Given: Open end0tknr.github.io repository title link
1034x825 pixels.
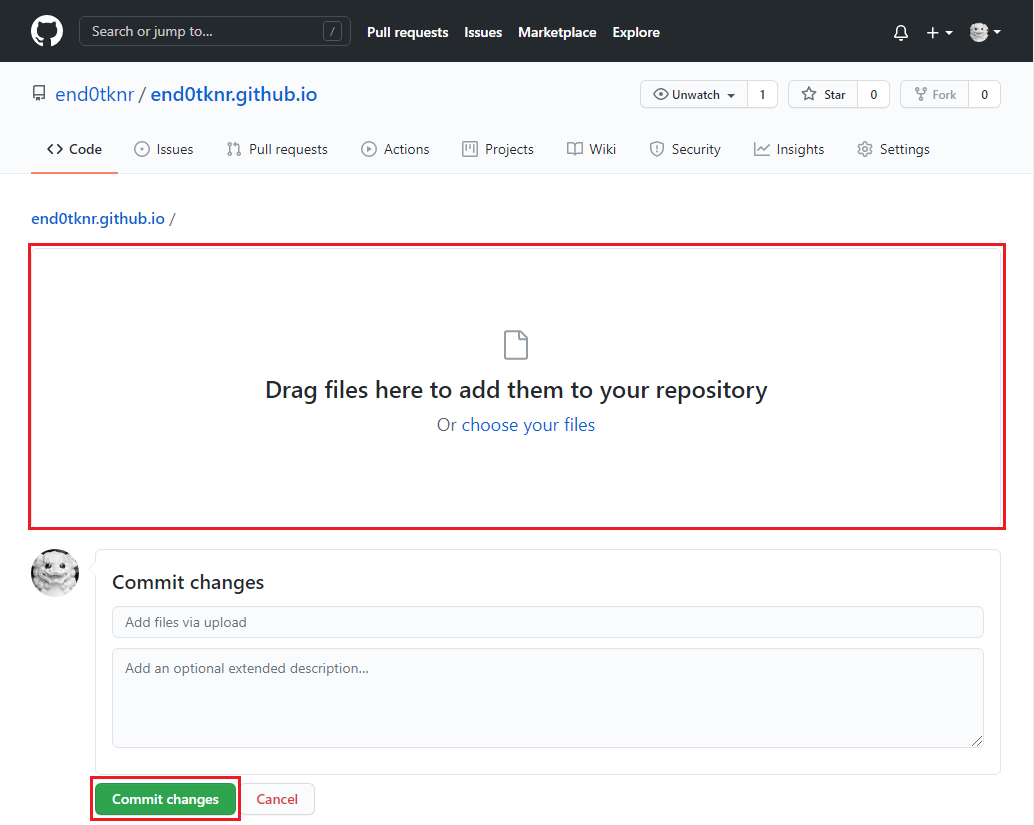Looking at the screenshot, I should pos(233,94).
